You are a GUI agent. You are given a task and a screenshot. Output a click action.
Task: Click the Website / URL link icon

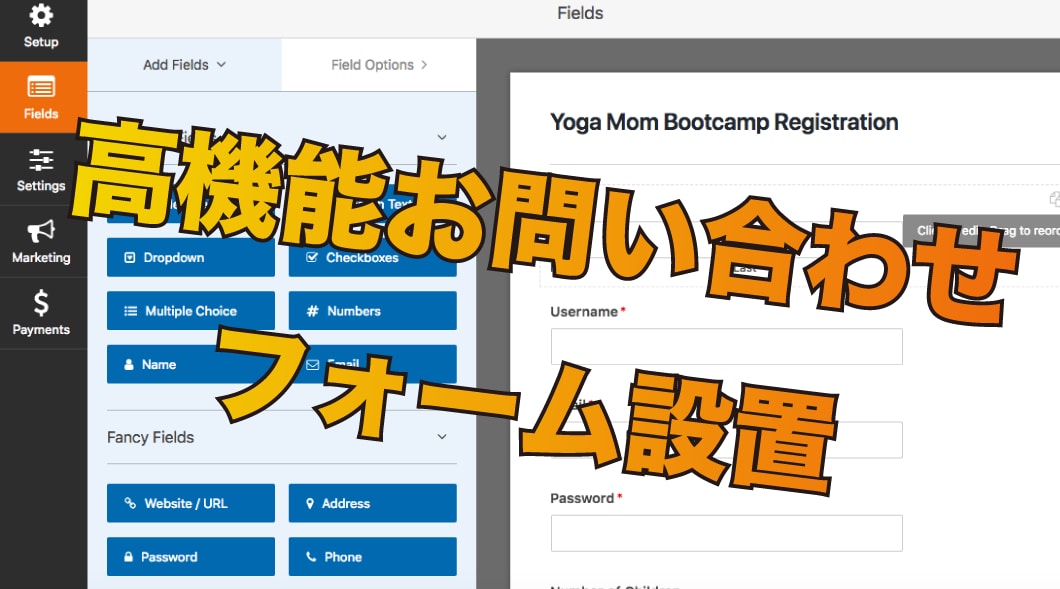pos(130,503)
